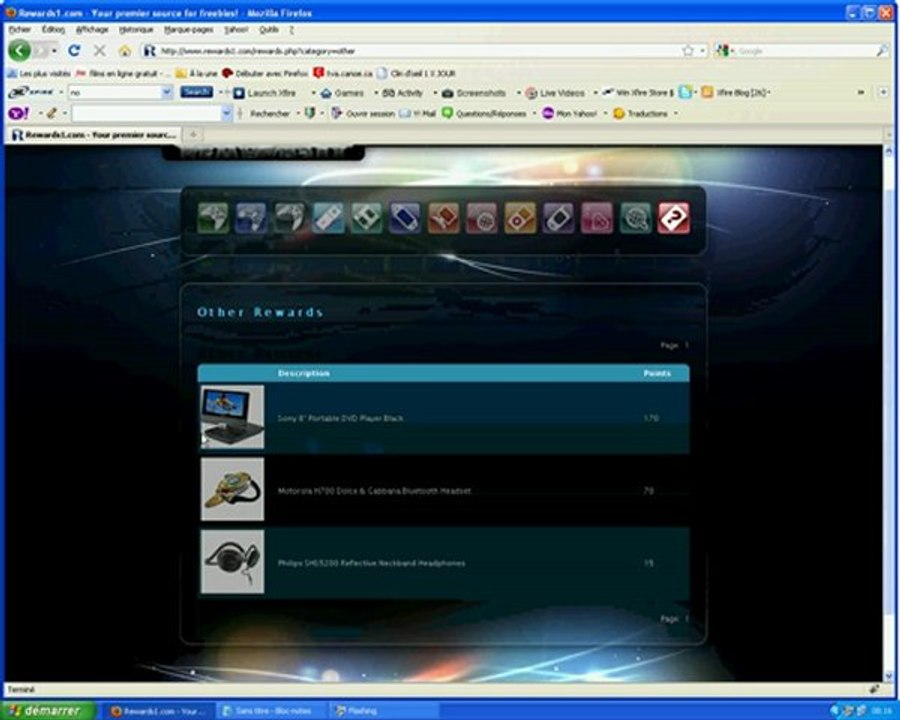
Task: Click Questions/Réponses in Yahoo toolbar
Action: tap(484, 114)
